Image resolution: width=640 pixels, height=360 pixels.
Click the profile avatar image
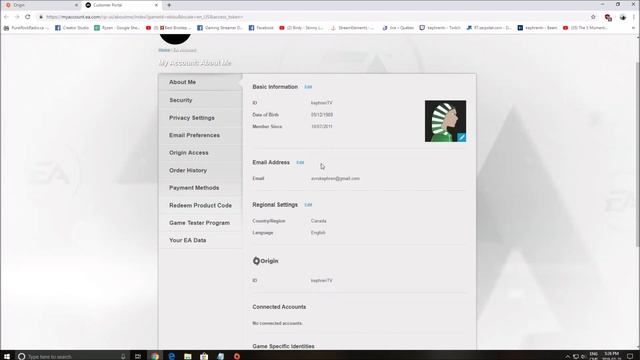tap(445, 121)
